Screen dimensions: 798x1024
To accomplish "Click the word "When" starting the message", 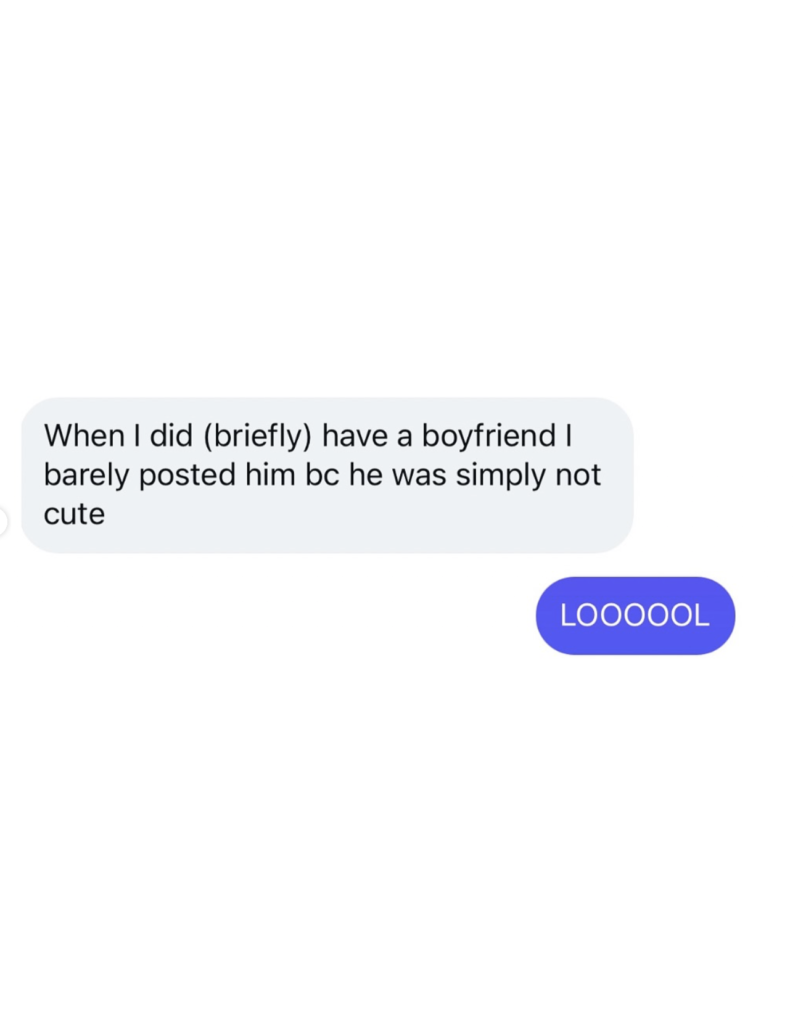I will tap(82, 436).
